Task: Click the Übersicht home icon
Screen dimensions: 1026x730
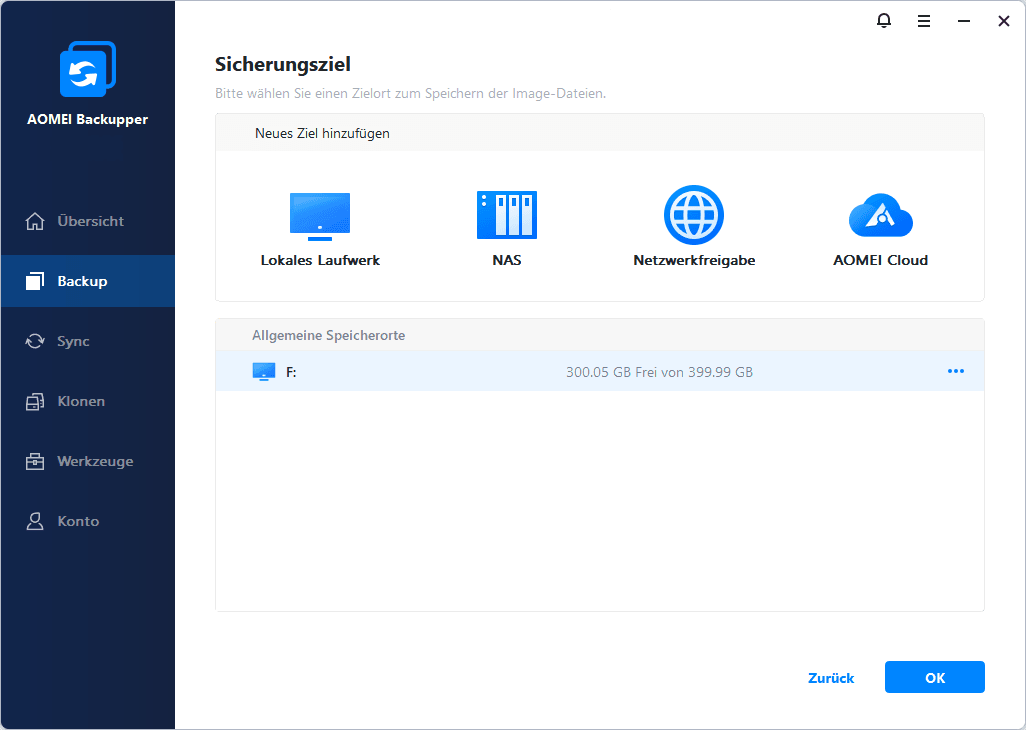Action: coord(35,221)
